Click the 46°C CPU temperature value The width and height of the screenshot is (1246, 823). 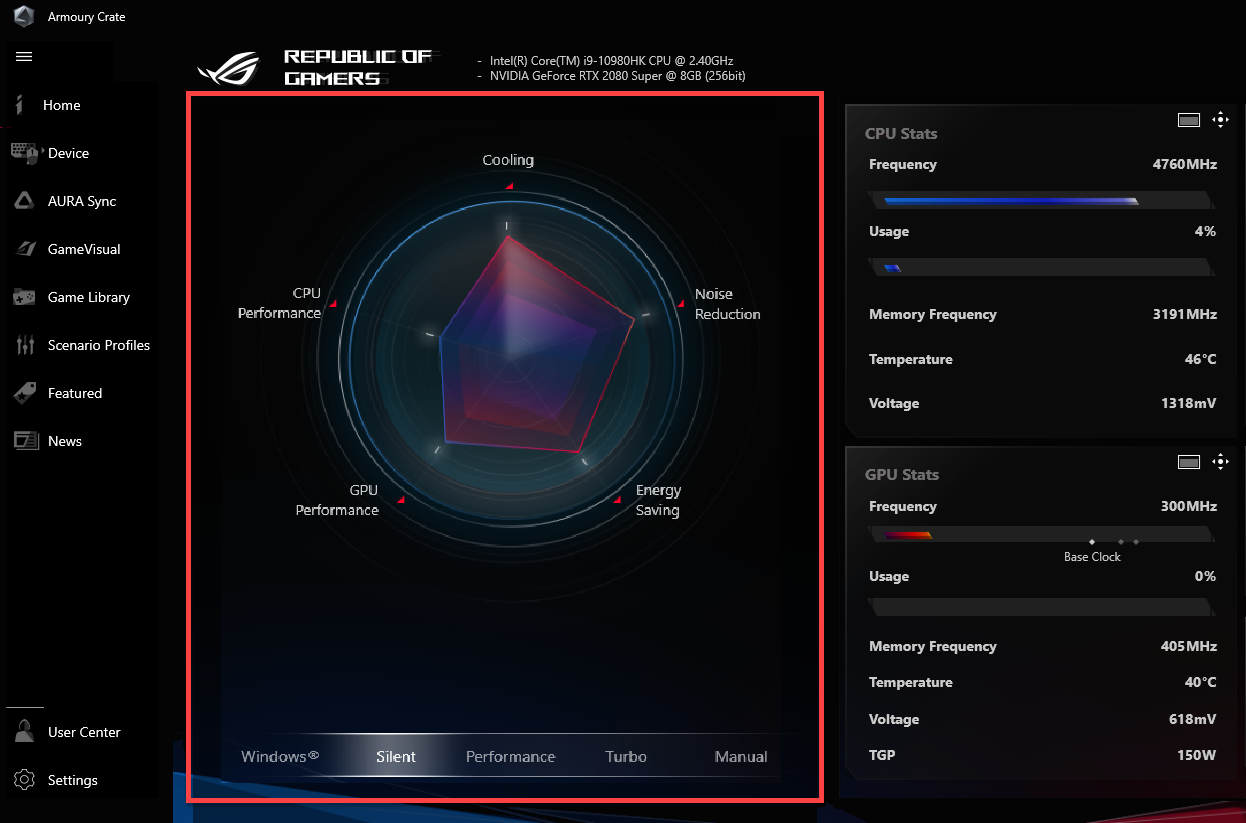tap(1201, 359)
